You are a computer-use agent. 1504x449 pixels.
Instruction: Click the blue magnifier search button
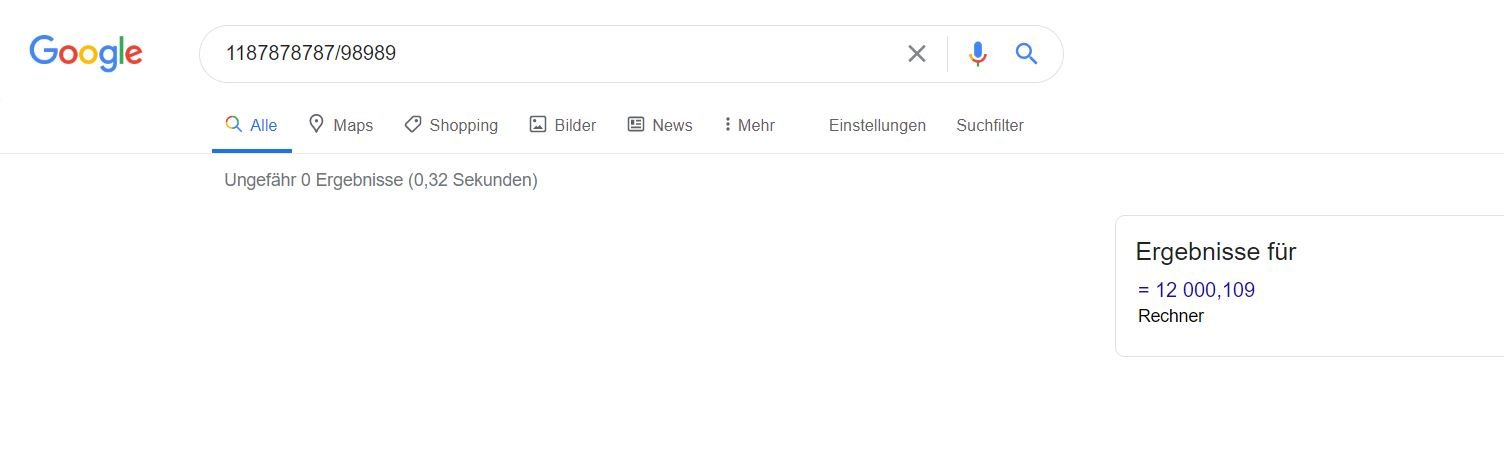click(x=1026, y=54)
